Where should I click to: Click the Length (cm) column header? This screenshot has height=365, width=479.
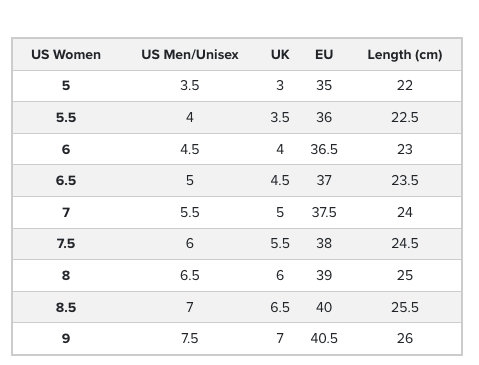click(405, 55)
